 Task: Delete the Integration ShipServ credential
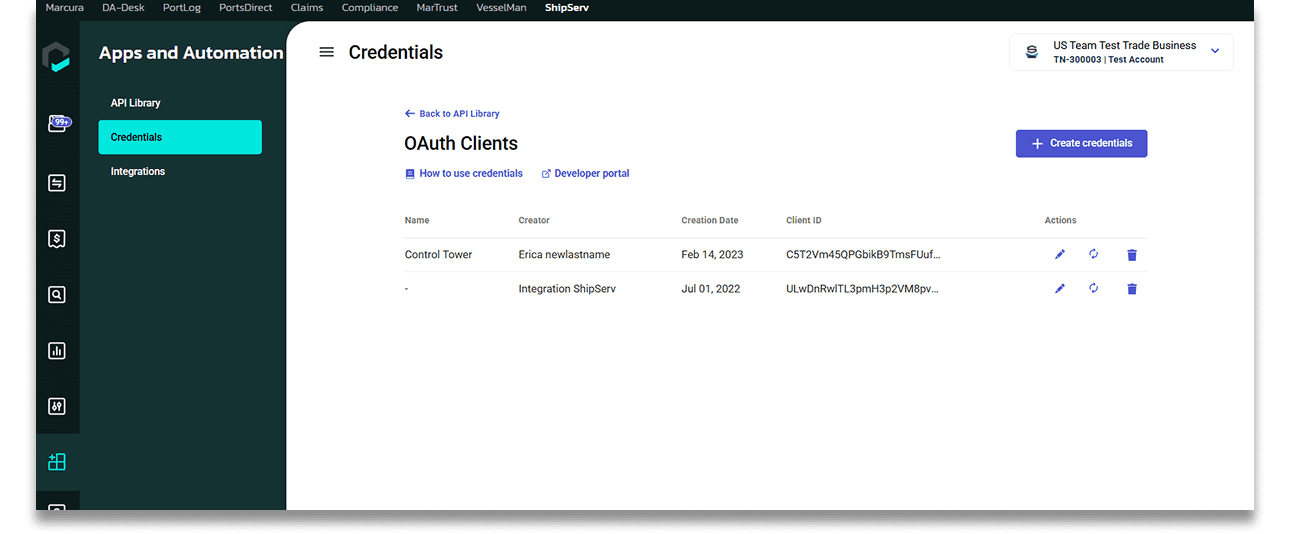[x=1132, y=289]
